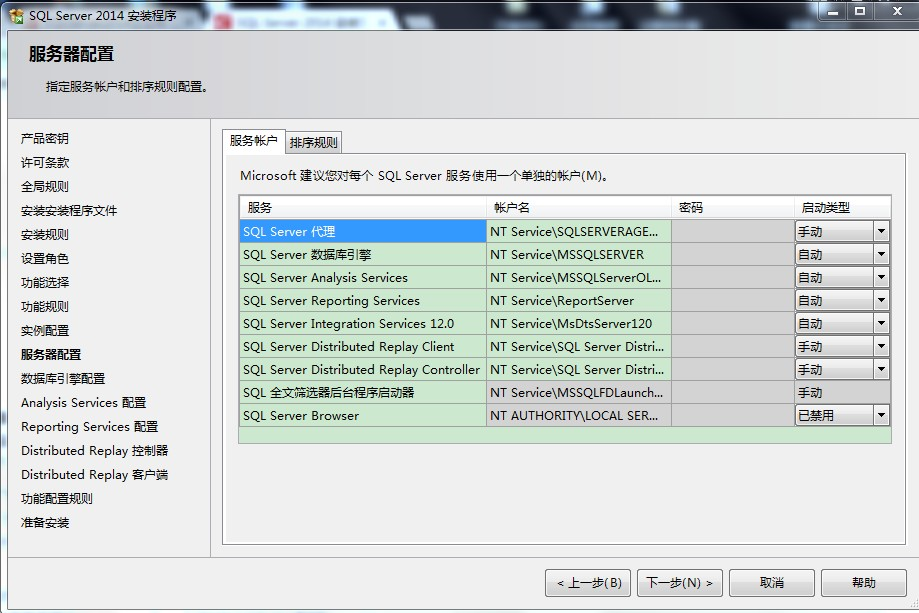
Task: Click the 服务 column header
Action: click(363, 207)
